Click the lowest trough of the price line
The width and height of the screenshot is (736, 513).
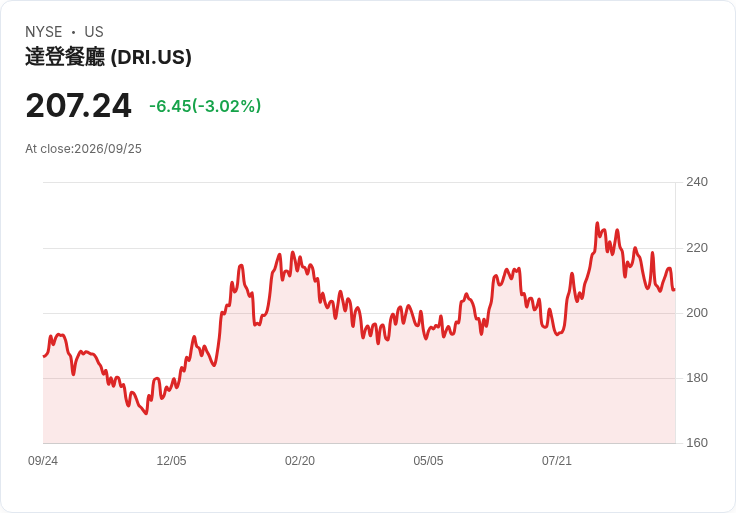click(x=146, y=413)
